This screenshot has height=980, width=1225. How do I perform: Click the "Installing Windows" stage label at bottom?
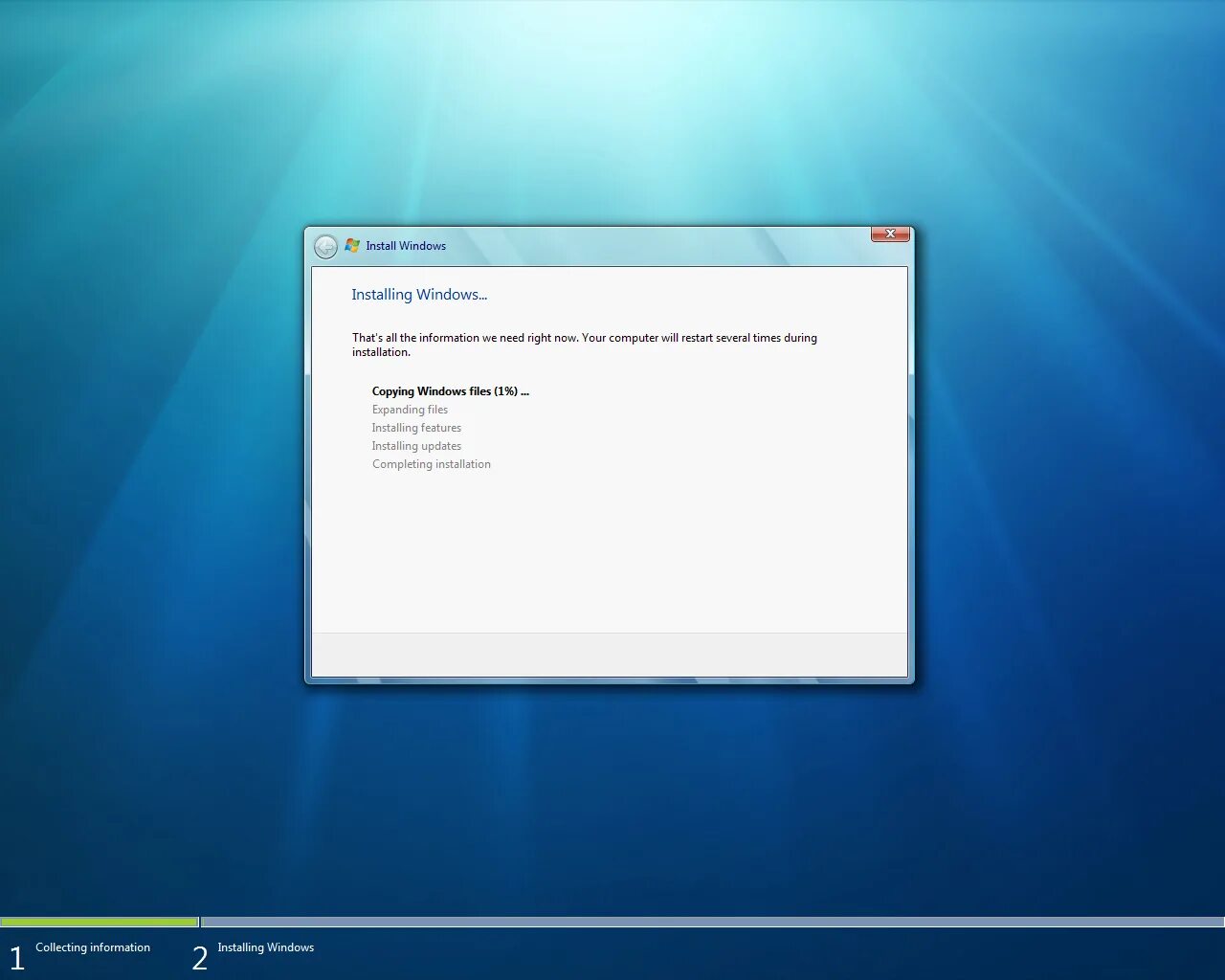pyautogui.click(x=266, y=947)
